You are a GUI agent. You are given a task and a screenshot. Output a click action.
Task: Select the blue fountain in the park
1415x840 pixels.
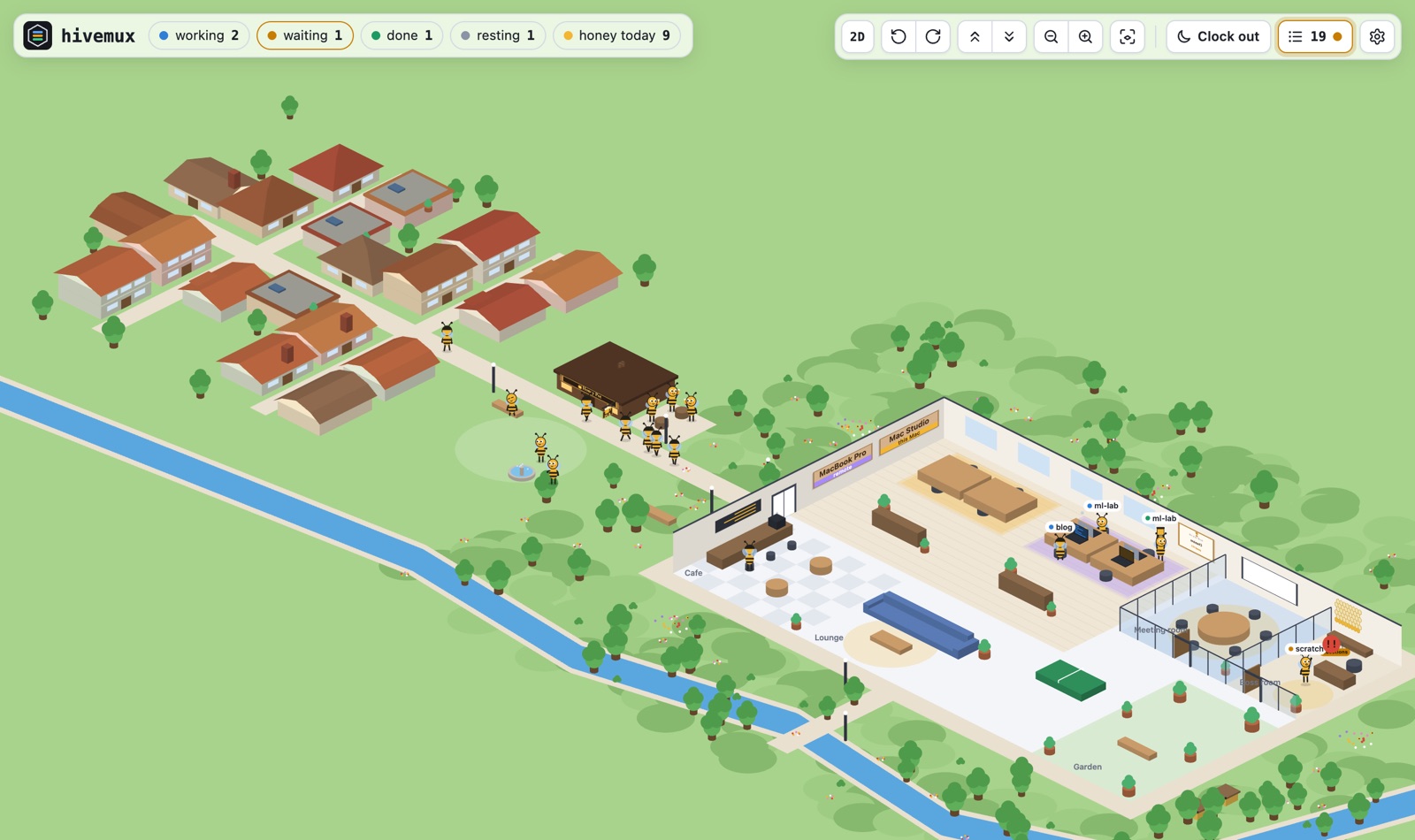click(x=521, y=472)
